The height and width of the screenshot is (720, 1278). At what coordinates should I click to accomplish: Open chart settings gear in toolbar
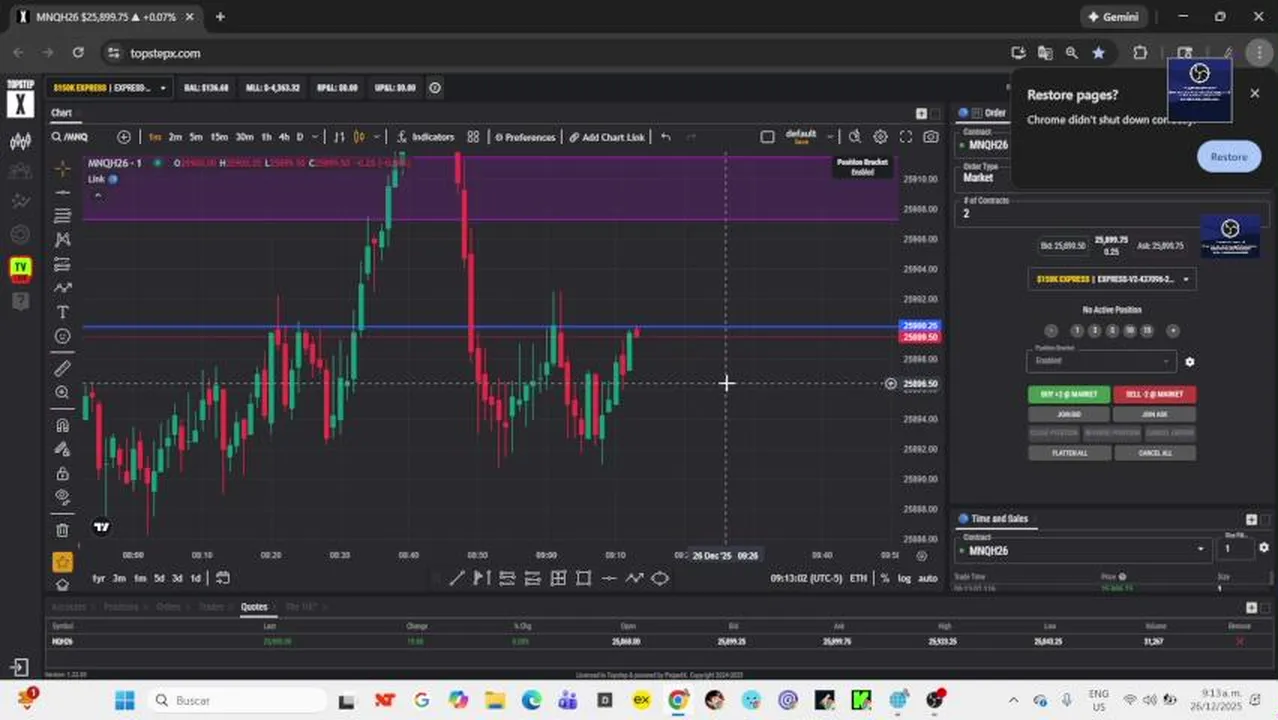point(880,137)
